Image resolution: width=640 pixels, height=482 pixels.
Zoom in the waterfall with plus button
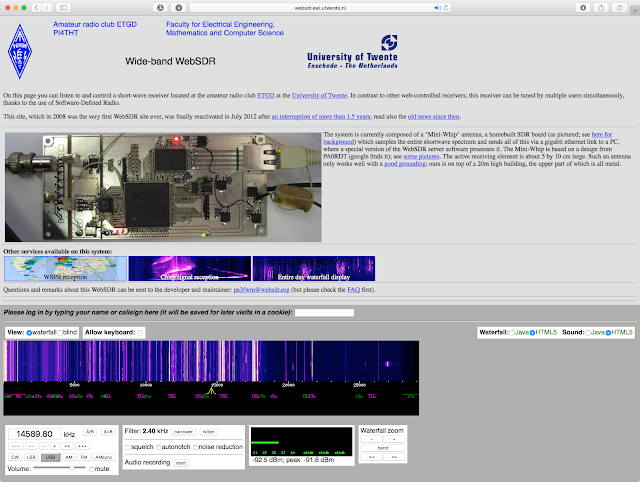pyautogui.click(x=394, y=439)
